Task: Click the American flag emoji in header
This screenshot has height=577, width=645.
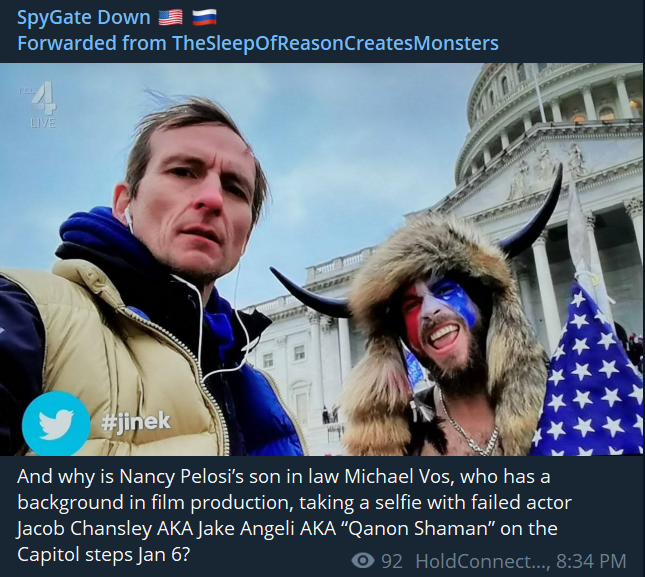Action: pos(172,18)
